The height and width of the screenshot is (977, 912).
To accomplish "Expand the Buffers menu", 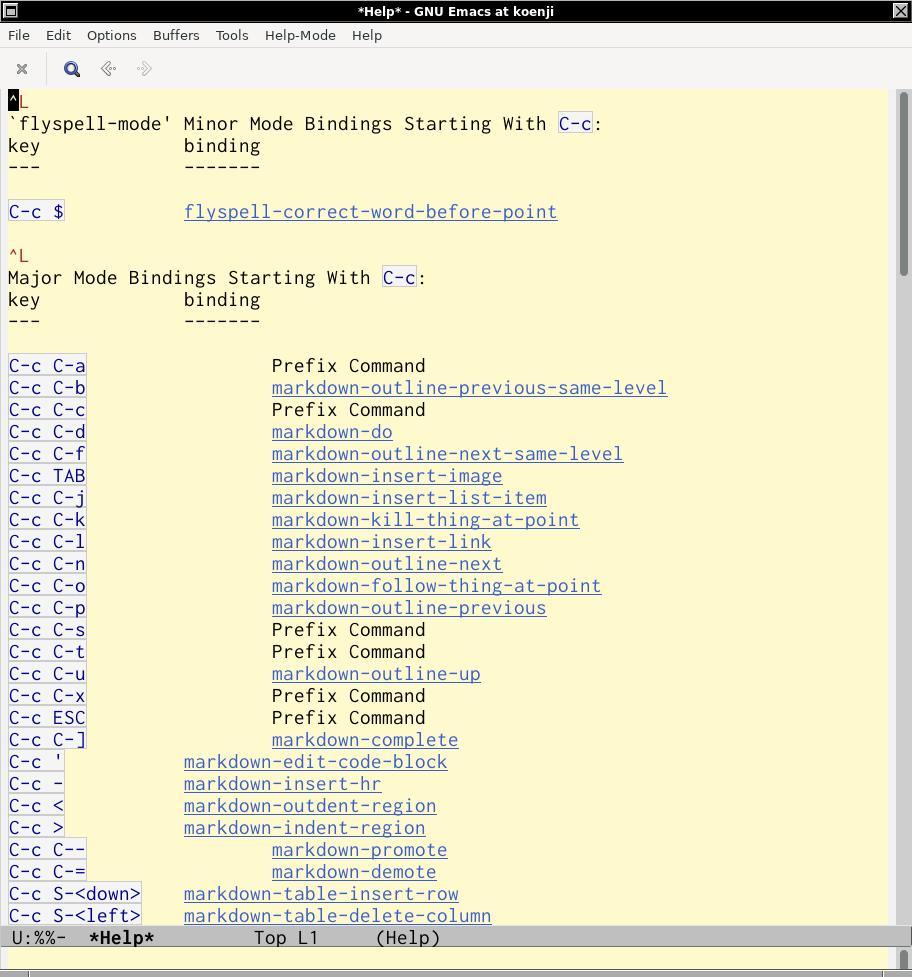I will (176, 35).
